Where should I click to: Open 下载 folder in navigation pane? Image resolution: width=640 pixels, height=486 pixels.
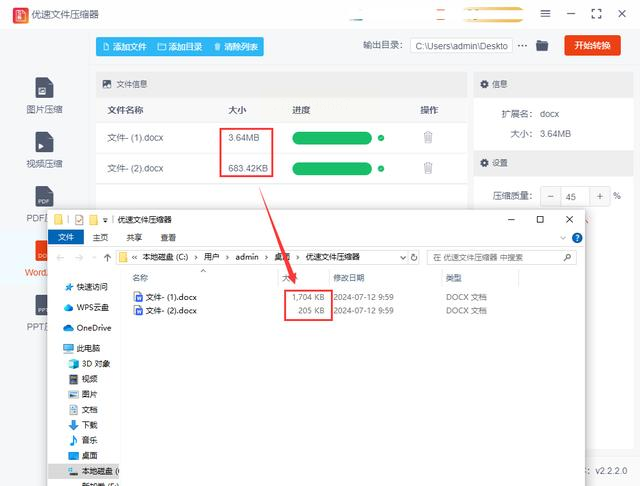pos(83,425)
